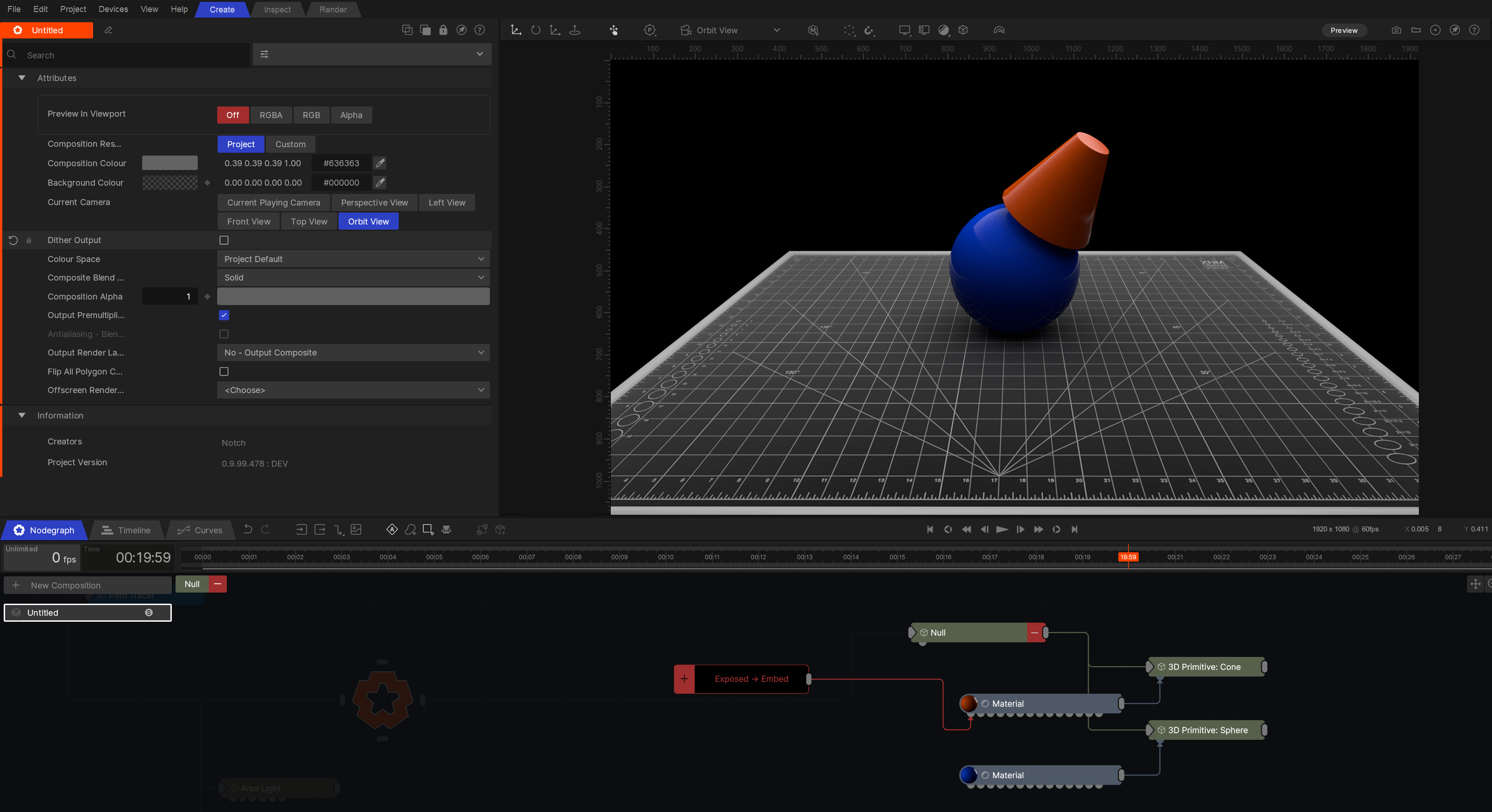Select the Create menu

pyautogui.click(x=220, y=9)
